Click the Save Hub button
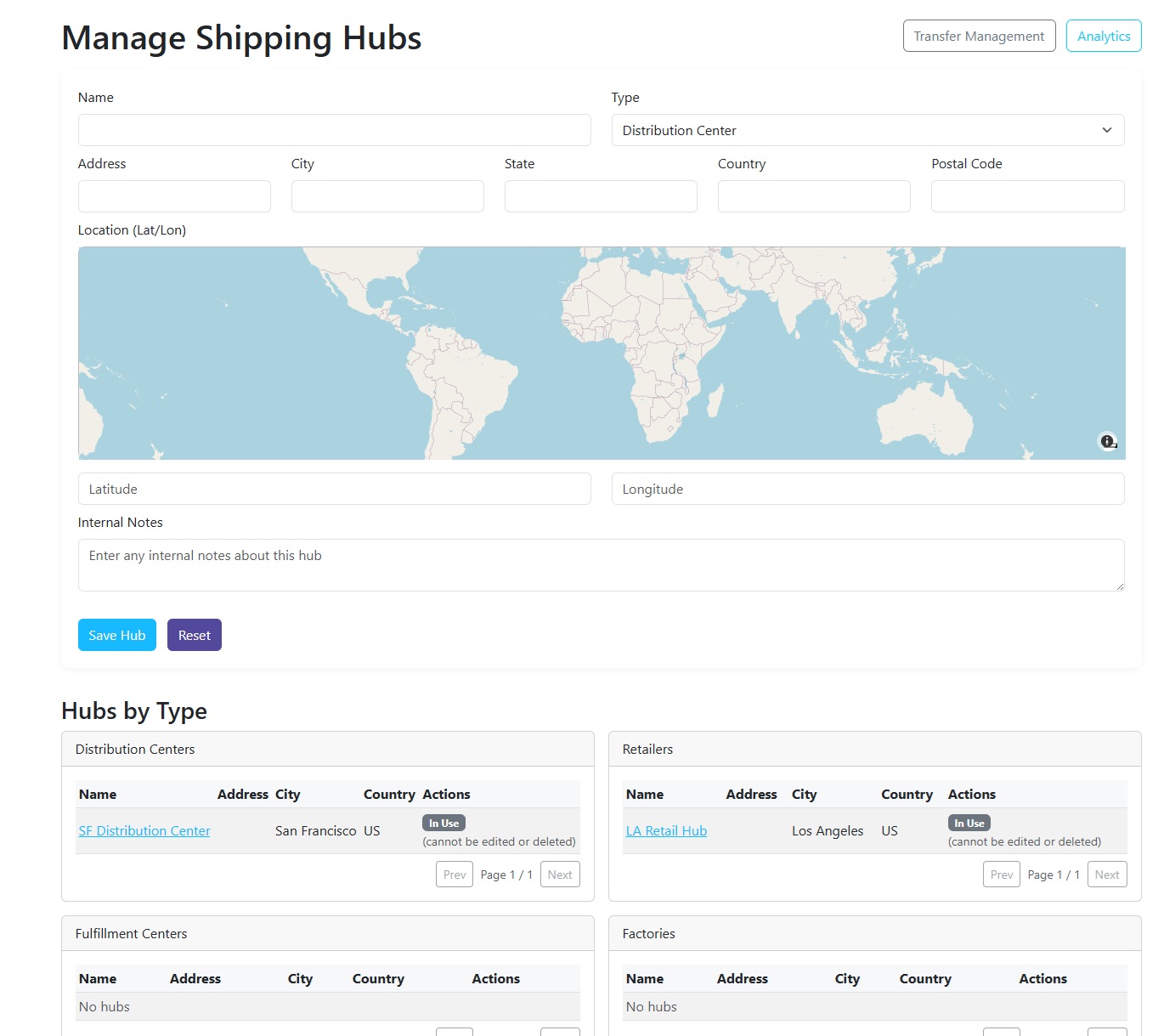The image size is (1175, 1036). 116,635
